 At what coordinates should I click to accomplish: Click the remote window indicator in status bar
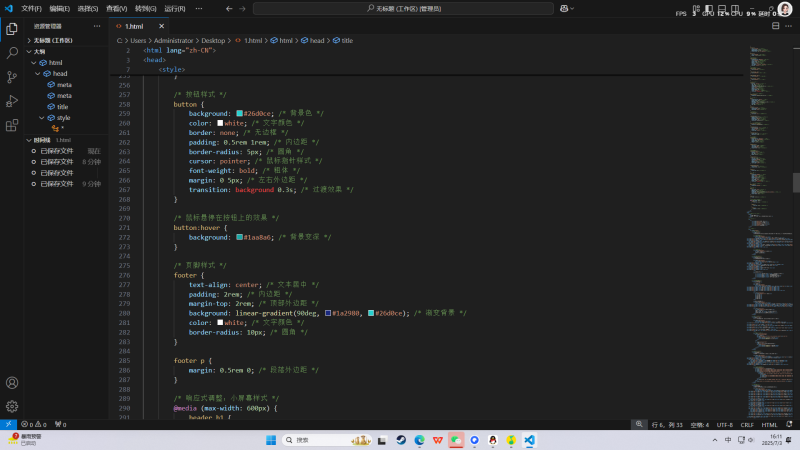[8, 424]
